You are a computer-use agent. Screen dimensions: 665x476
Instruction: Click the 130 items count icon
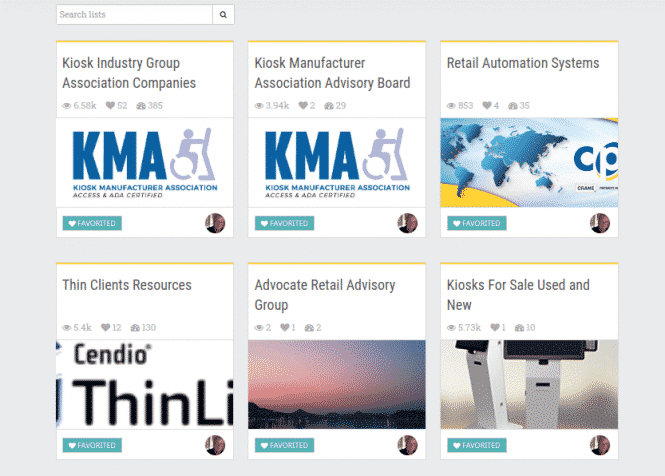(135, 328)
